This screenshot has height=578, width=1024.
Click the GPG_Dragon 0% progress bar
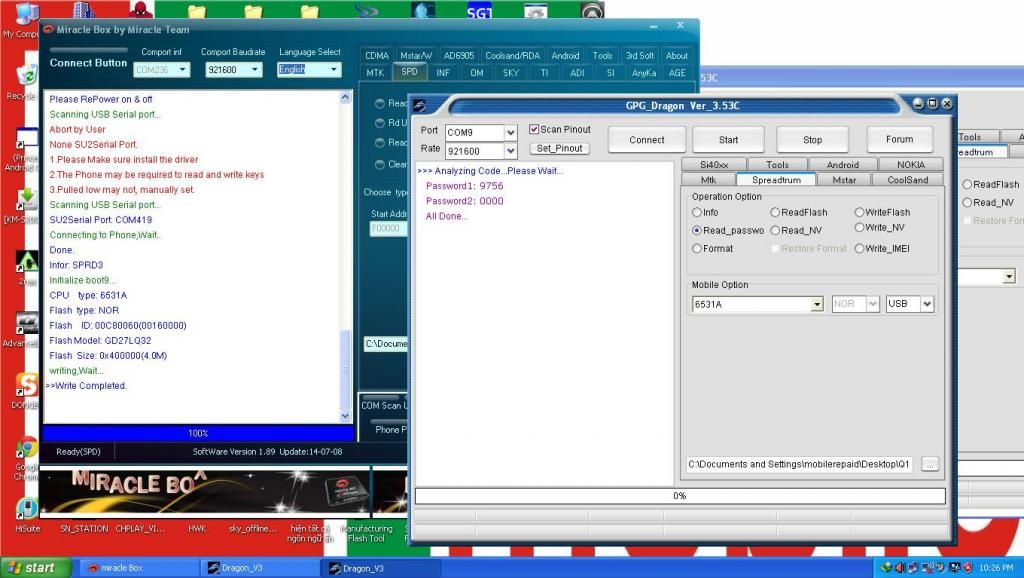point(680,496)
